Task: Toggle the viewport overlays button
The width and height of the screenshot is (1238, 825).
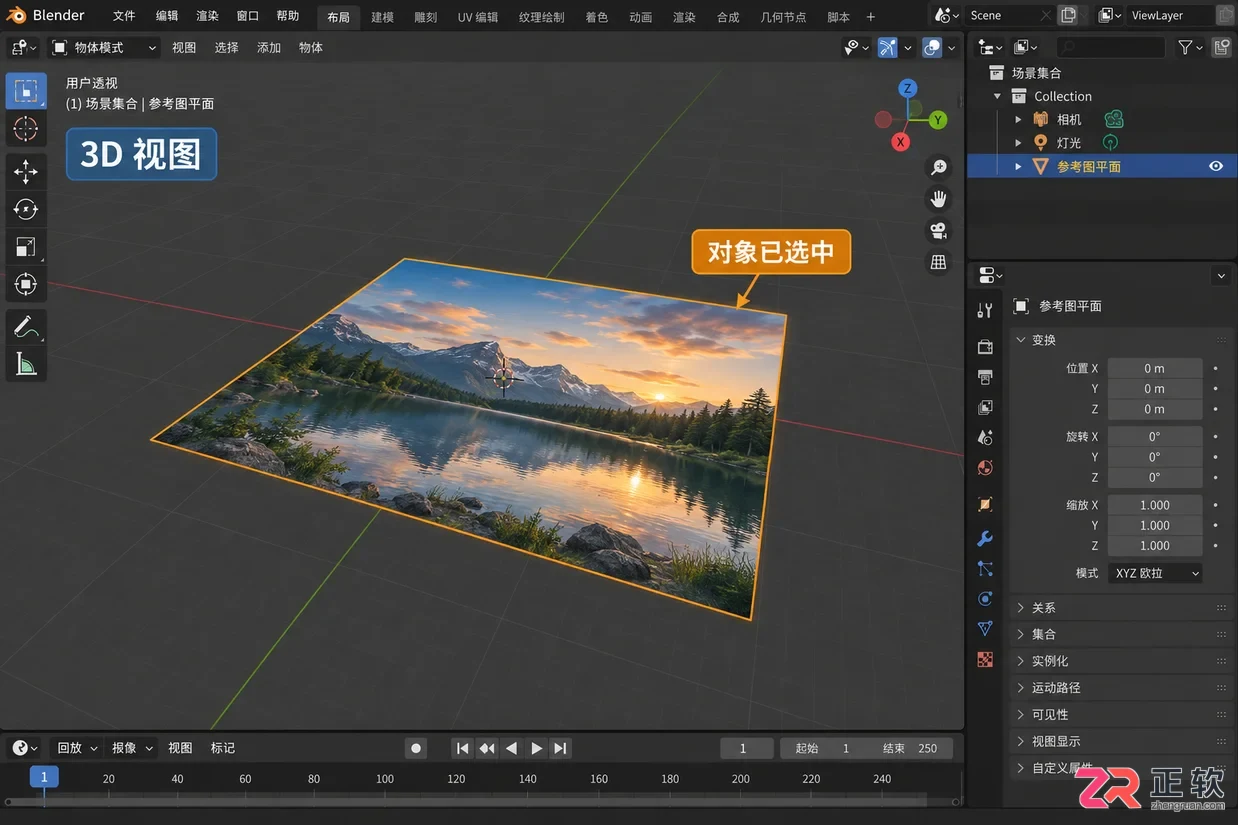Action: [932, 47]
